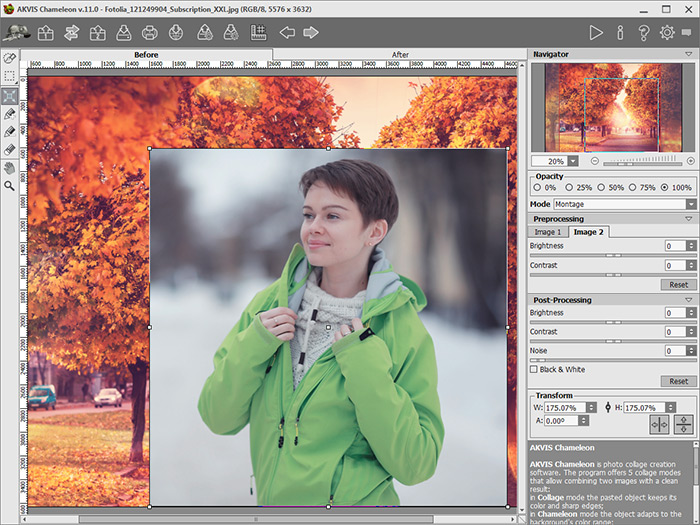Flip fragment horizontally in Transform
700x525 pixels.
pyautogui.click(x=659, y=424)
